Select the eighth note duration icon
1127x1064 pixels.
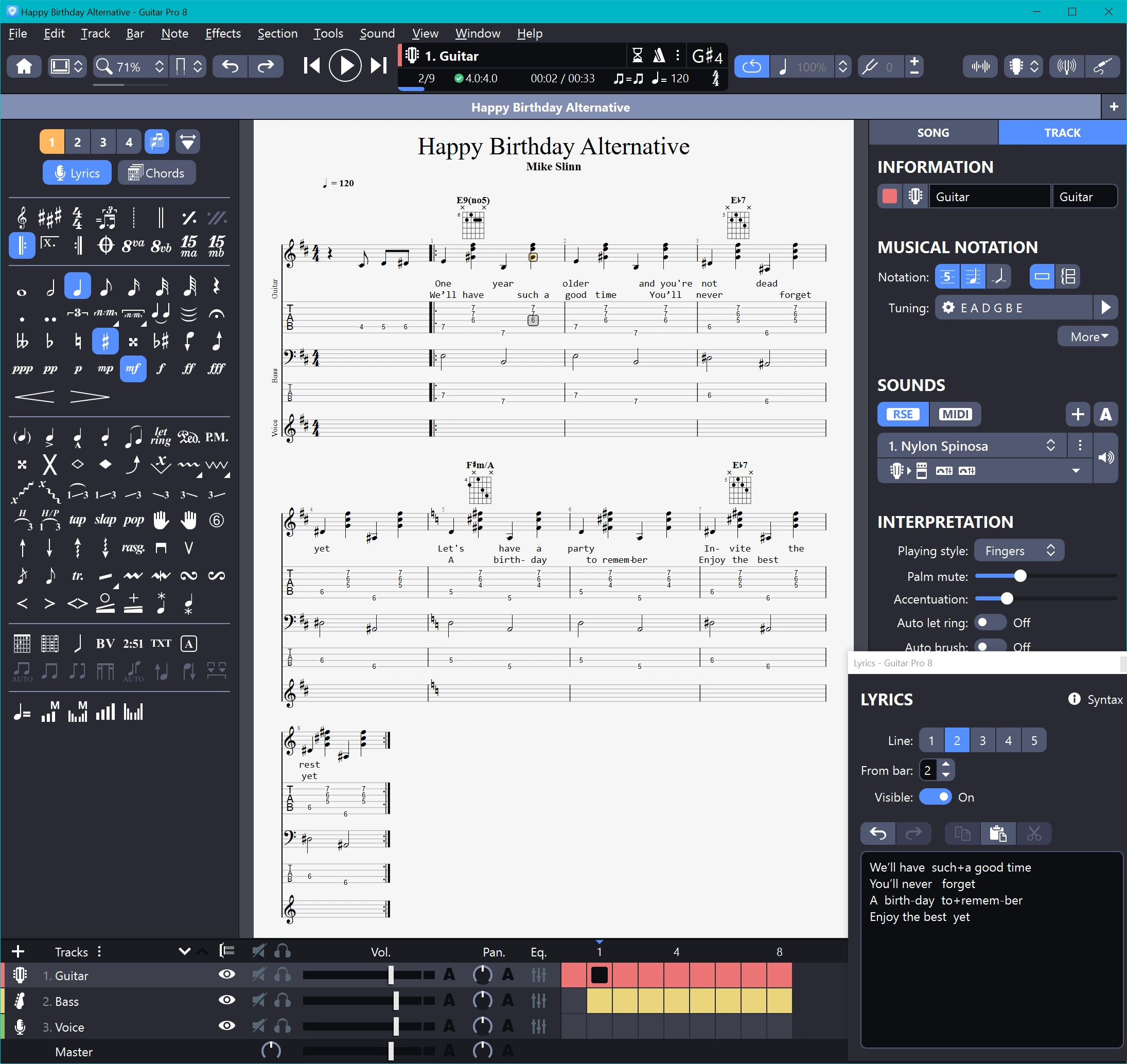(x=105, y=287)
